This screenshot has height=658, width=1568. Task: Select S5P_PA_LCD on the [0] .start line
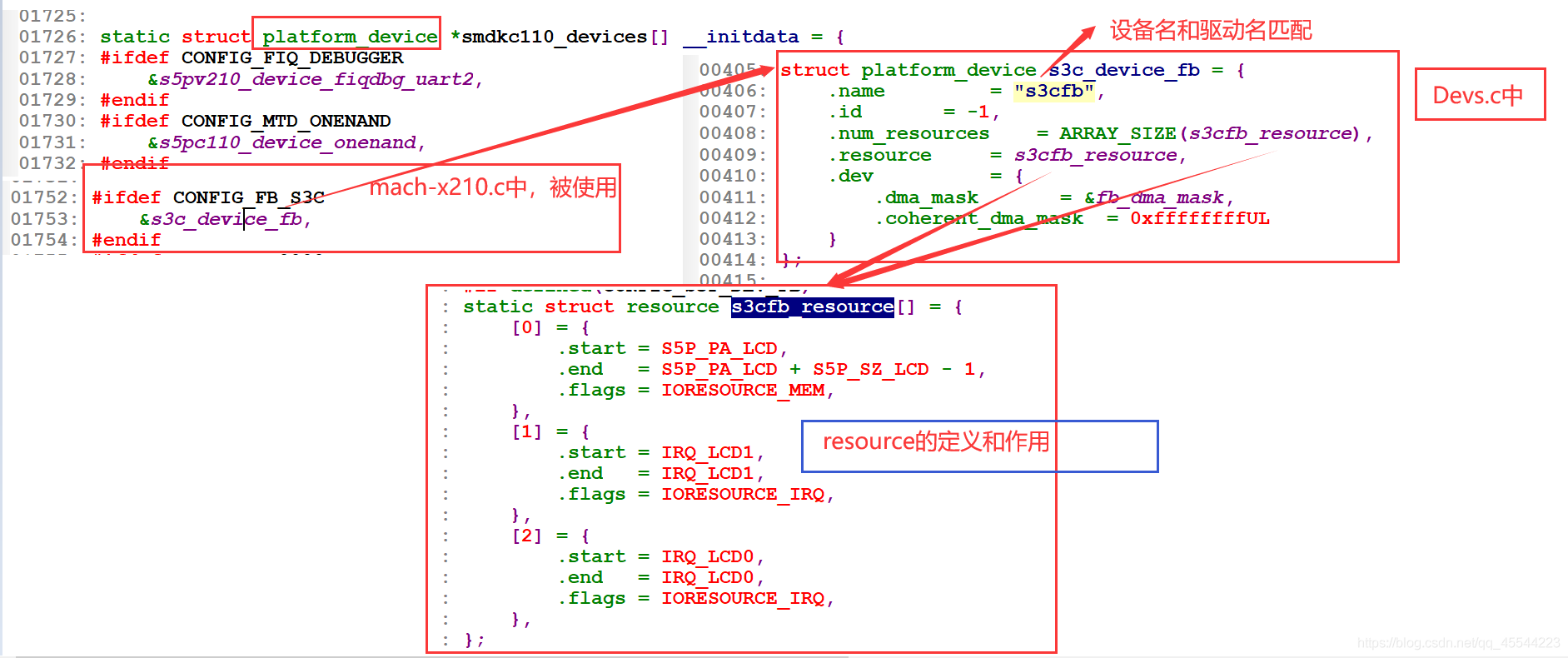click(719, 348)
